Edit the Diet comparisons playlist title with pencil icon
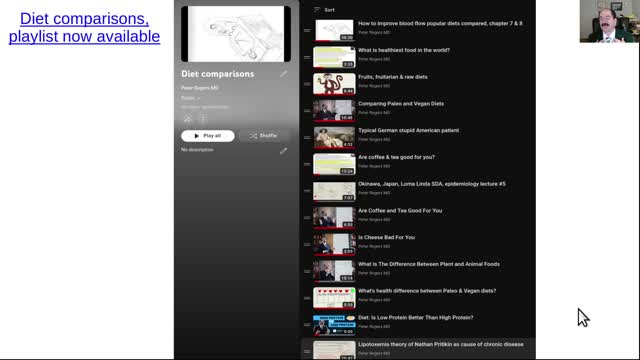The width and height of the screenshot is (640, 360). pyautogui.click(x=283, y=74)
